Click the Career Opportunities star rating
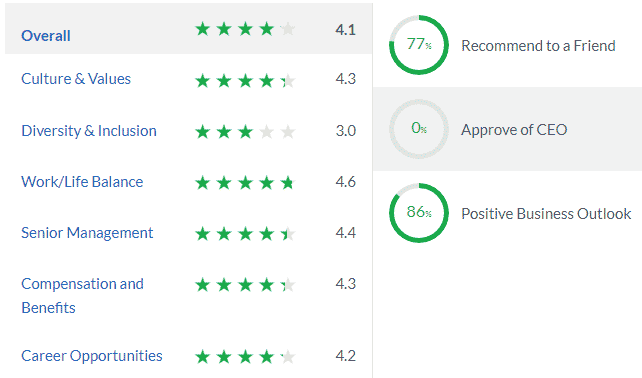Viewport: 642px width, 378px height. coord(245,357)
